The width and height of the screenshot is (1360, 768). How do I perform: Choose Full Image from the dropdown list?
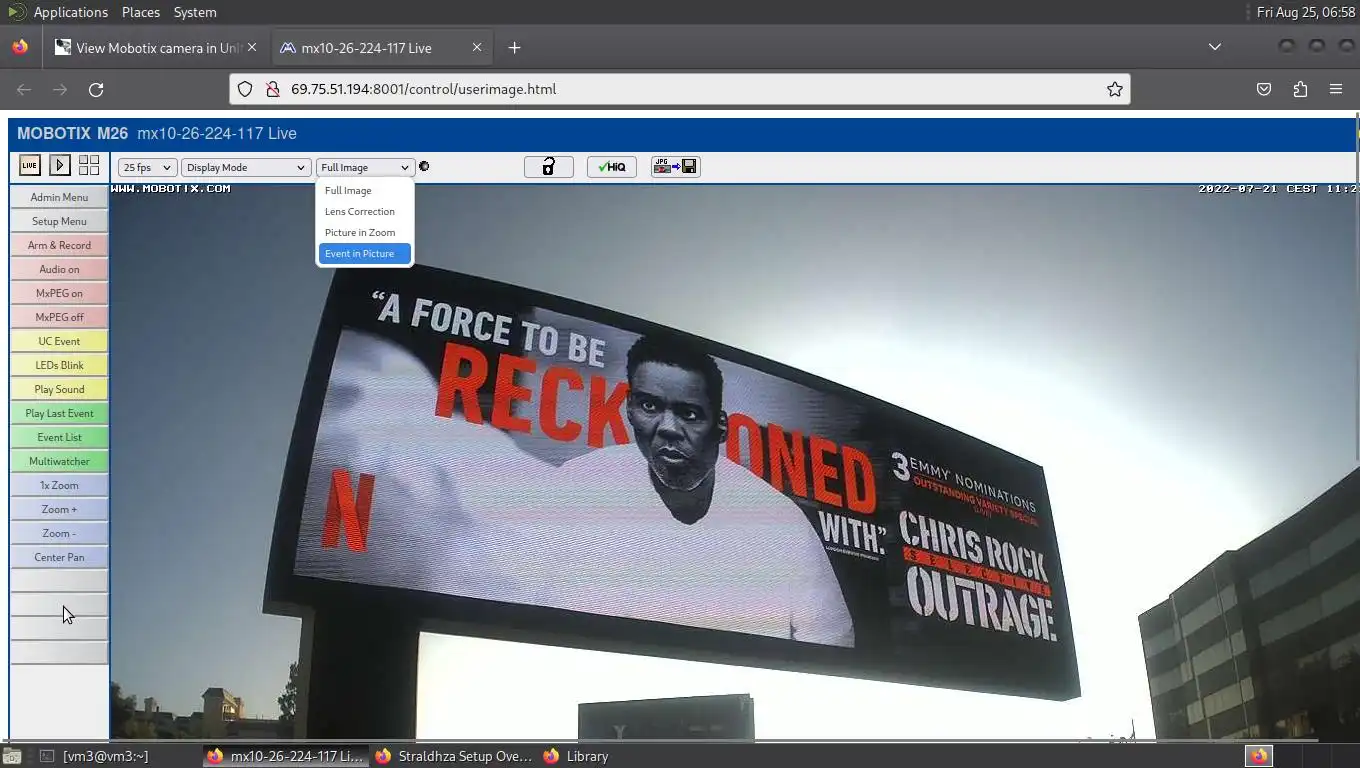[364, 190]
